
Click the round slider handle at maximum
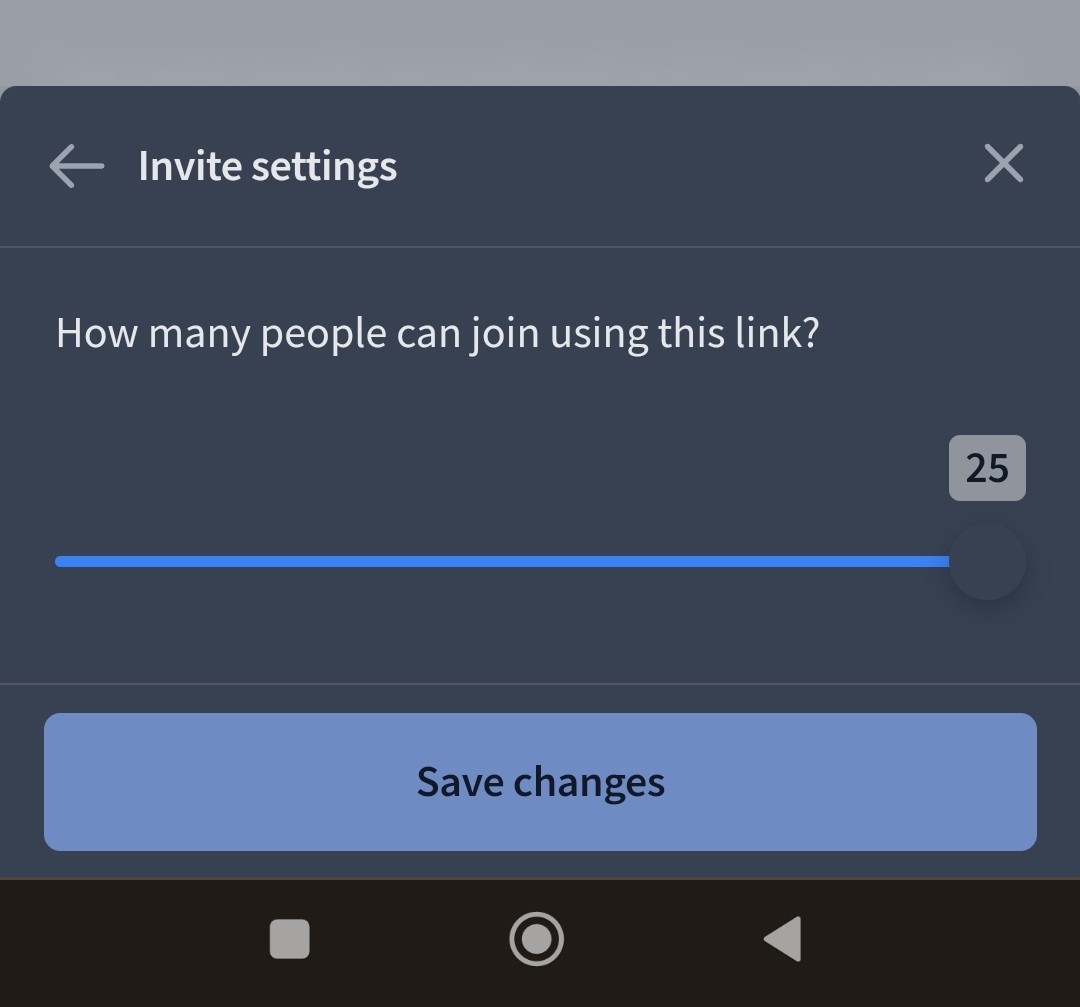point(987,562)
